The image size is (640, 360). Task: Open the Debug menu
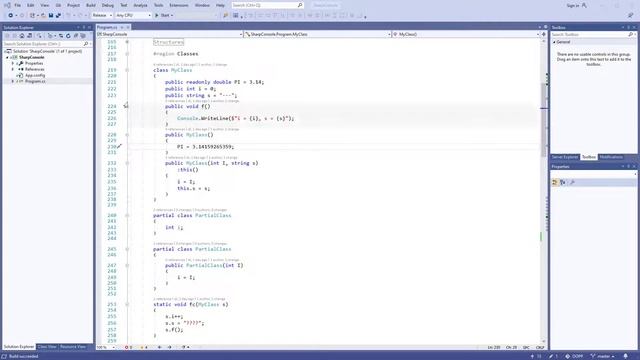click(x=108, y=5)
